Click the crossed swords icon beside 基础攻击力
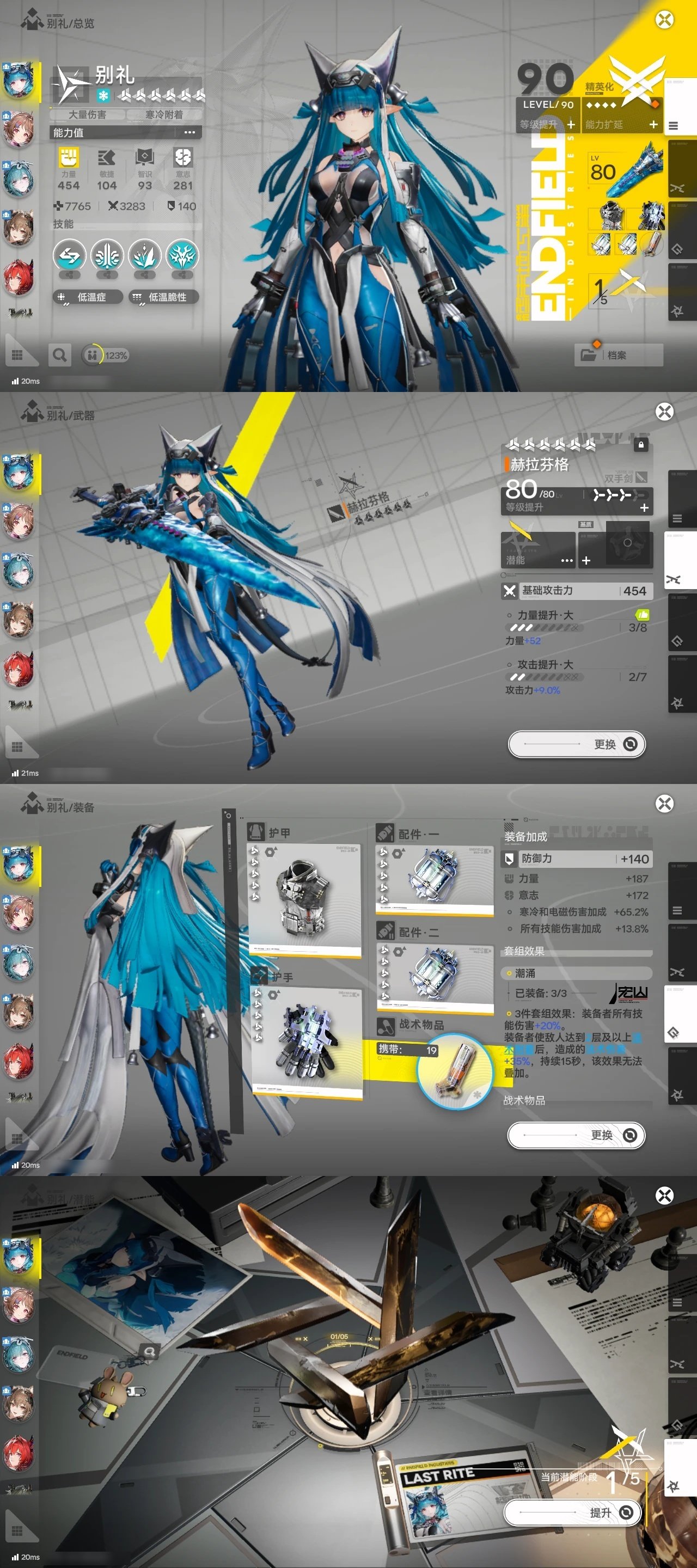 [x=510, y=590]
